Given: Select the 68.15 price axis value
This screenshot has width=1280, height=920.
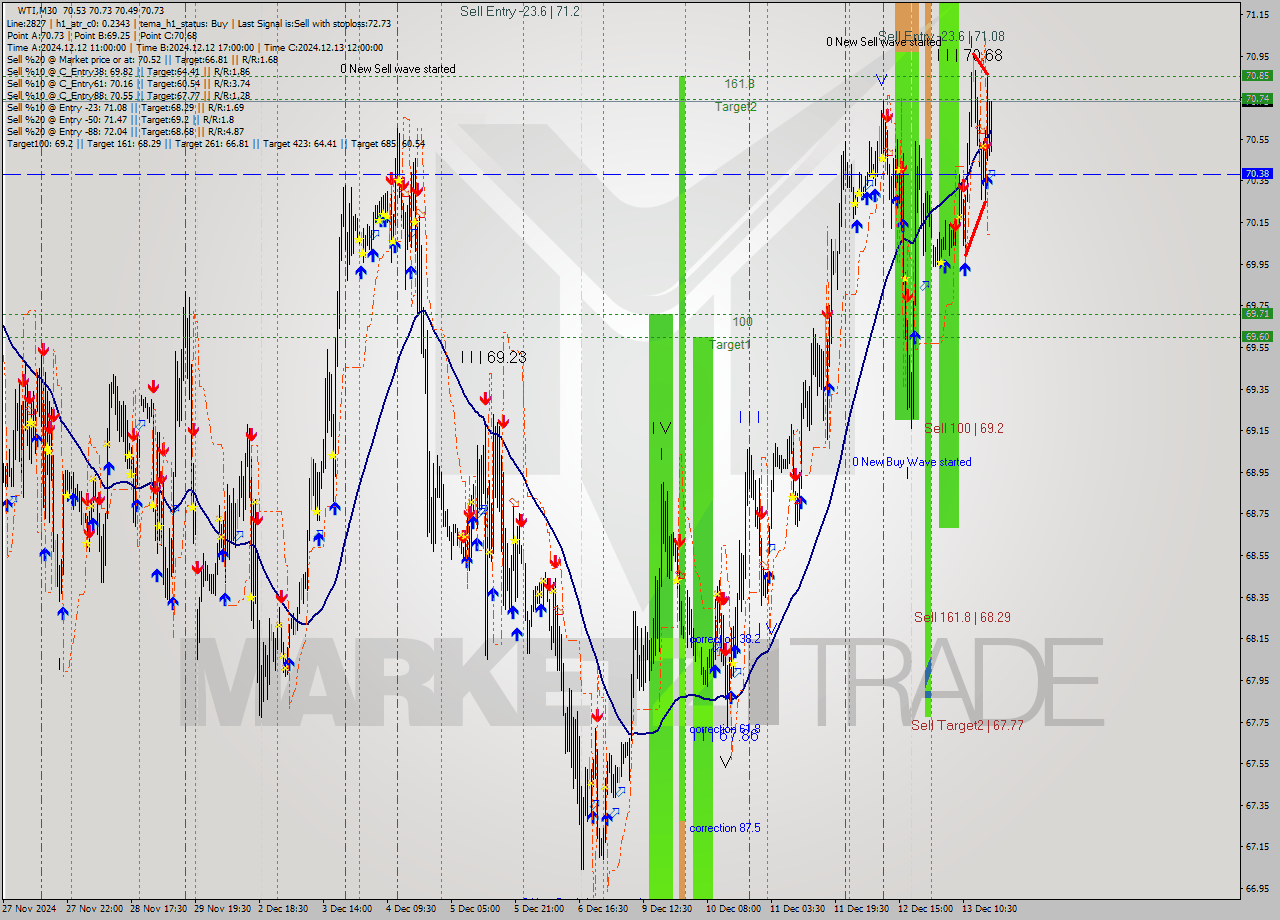Looking at the screenshot, I should tap(1257, 638).
